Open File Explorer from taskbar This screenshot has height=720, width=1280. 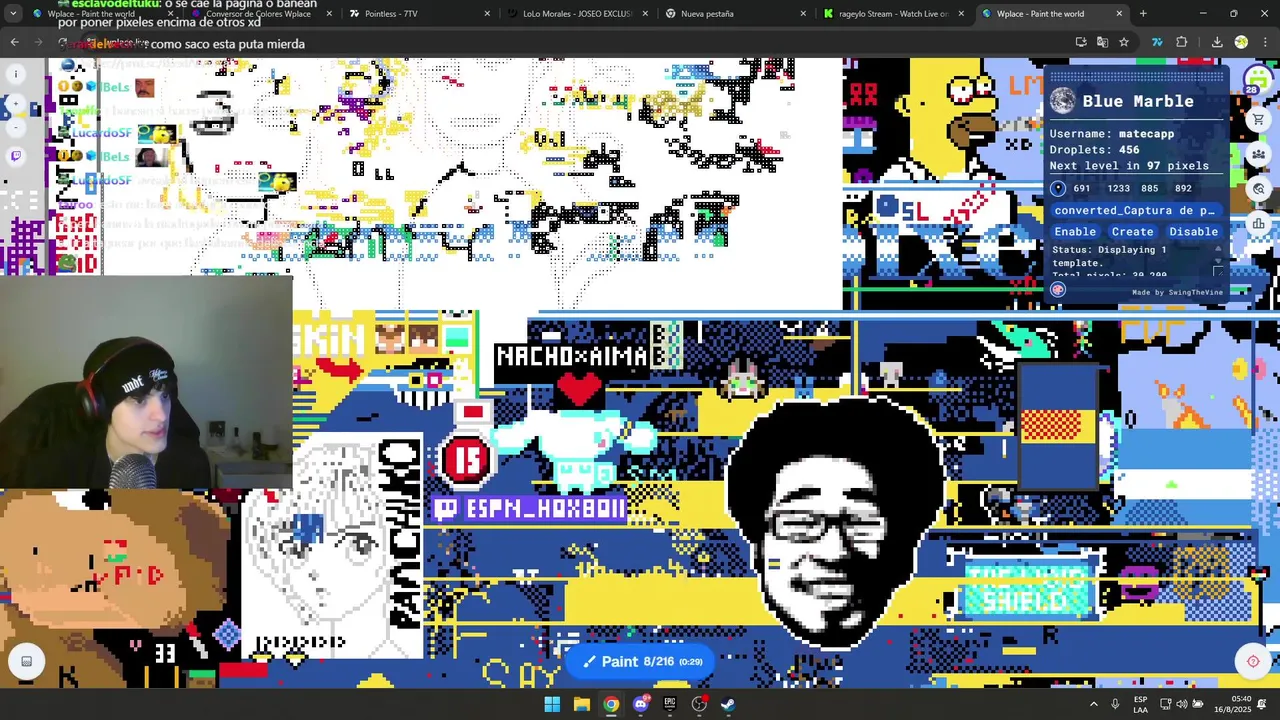[581, 704]
